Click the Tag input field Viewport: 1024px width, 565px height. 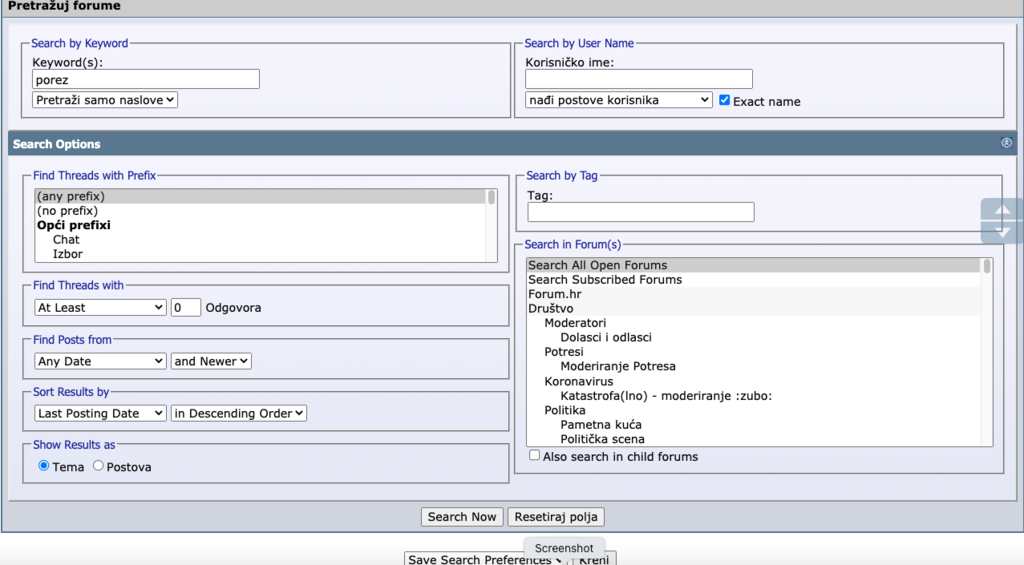tap(641, 212)
